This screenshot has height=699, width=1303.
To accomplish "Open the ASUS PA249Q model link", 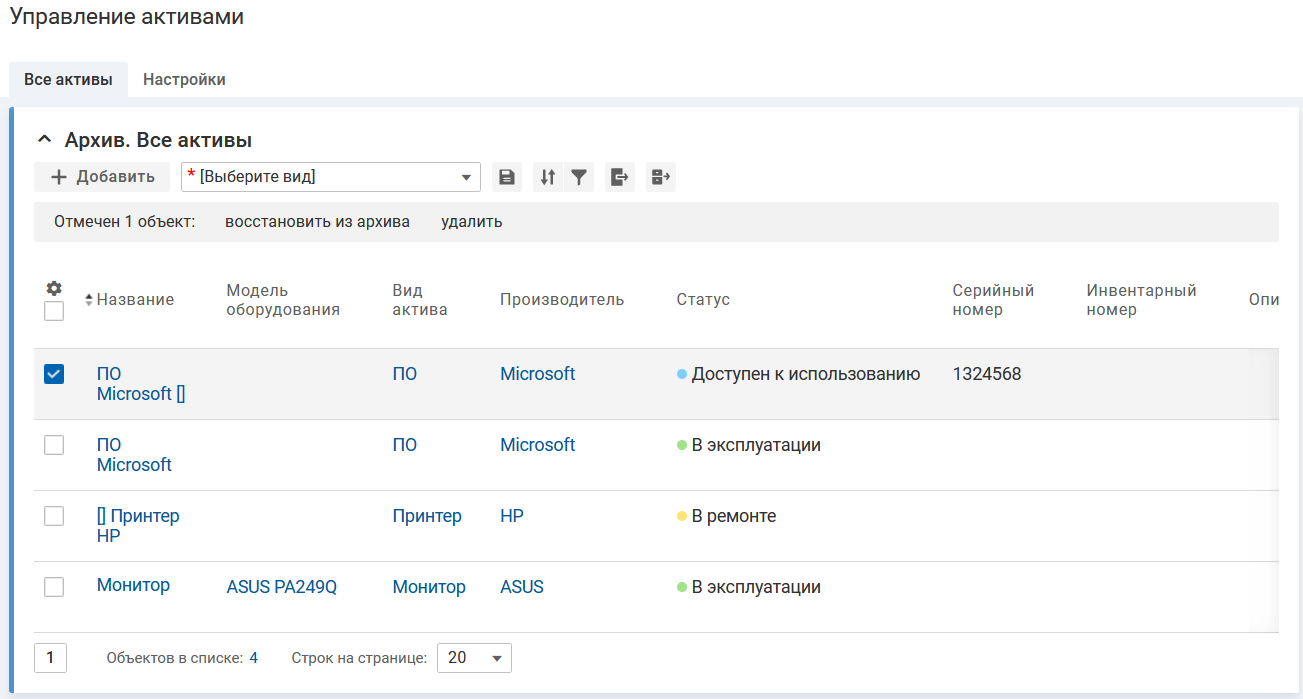I will pyautogui.click(x=282, y=587).
